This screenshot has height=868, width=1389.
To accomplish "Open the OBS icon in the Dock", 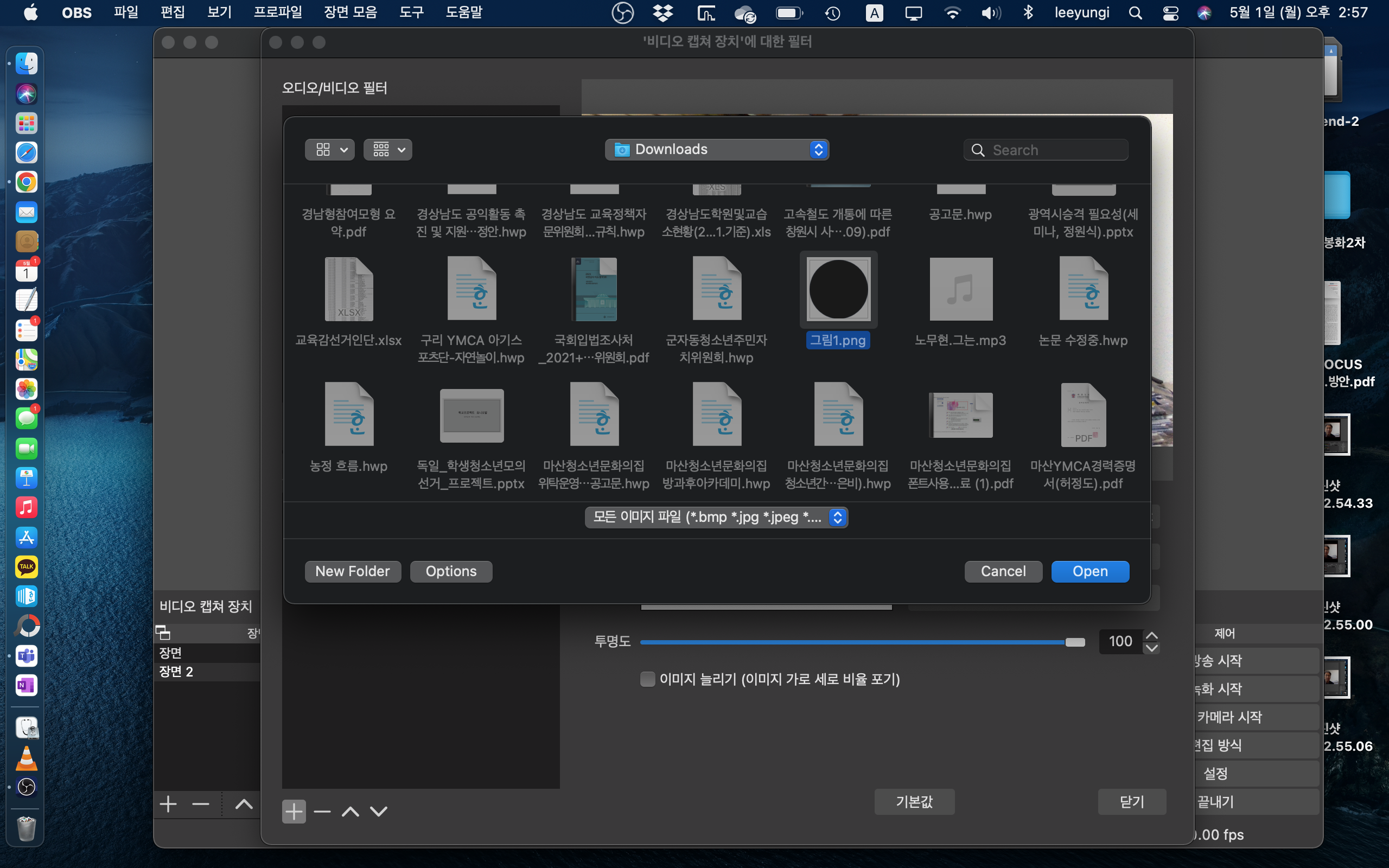I will pyautogui.click(x=27, y=787).
